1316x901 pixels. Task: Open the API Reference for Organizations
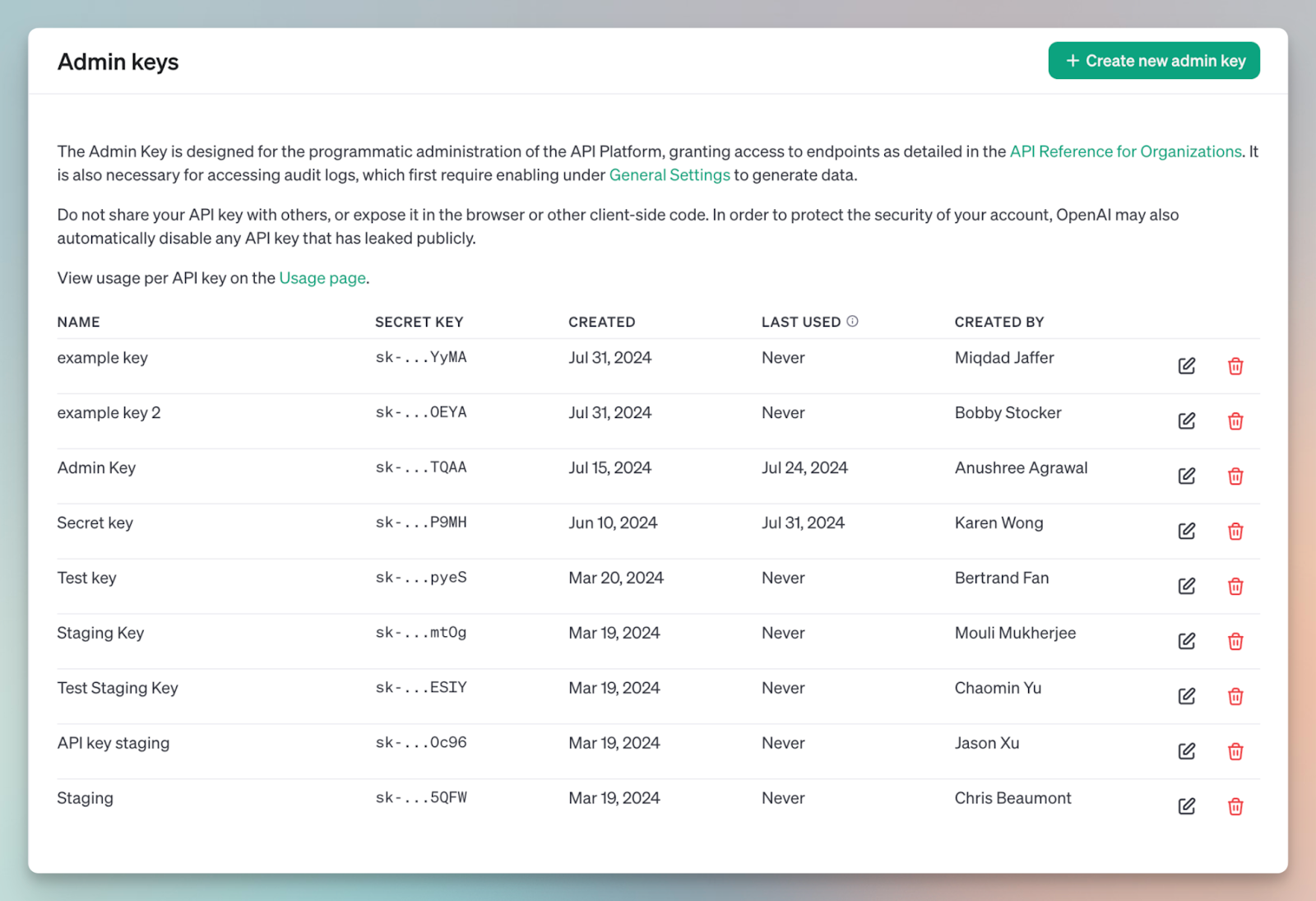click(1125, 151)
